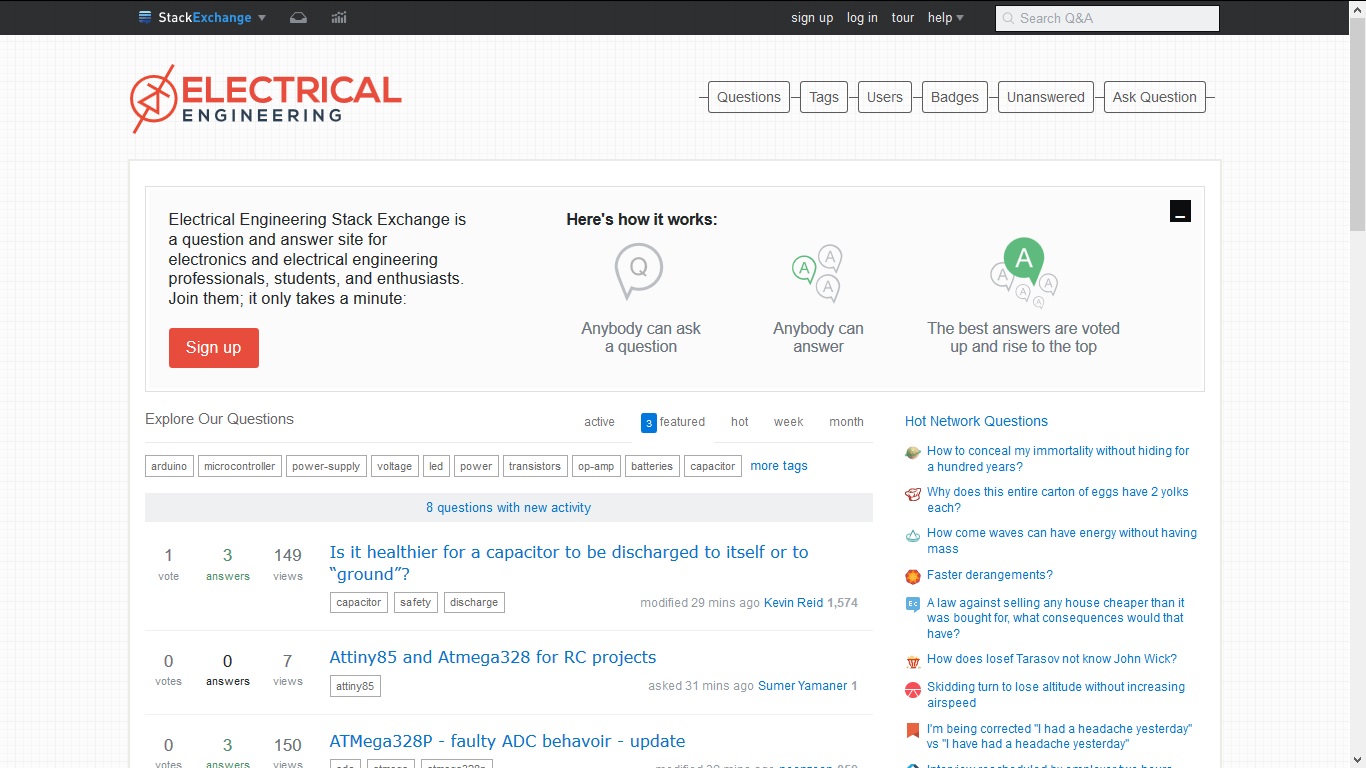Screen dimensions: 1366x768
Task: Switch to the active questions tab
Action: click(x=599, y=422)
